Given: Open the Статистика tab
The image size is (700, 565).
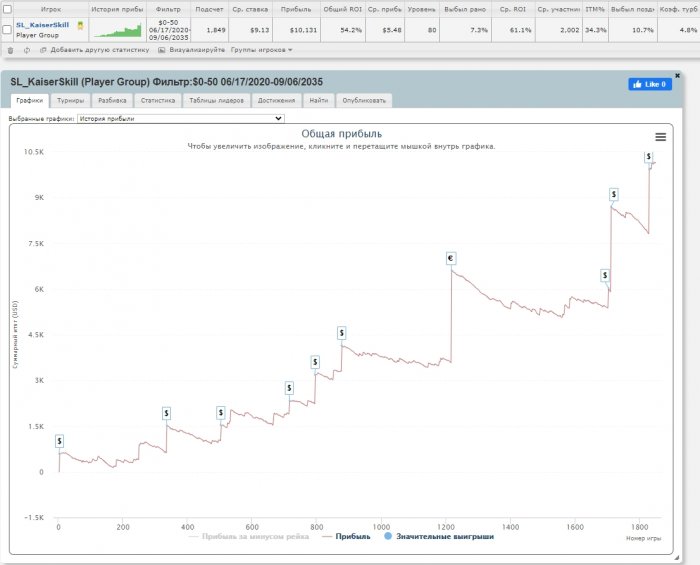Looking at the screenshot, I should point(158,100).
